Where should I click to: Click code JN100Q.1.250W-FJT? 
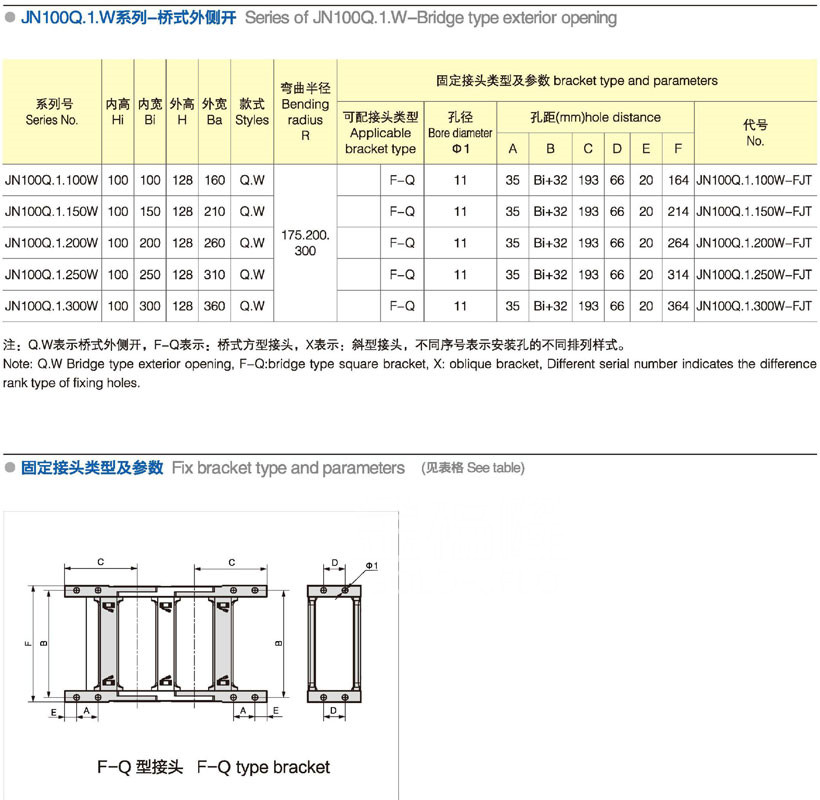tap(754, 274)
